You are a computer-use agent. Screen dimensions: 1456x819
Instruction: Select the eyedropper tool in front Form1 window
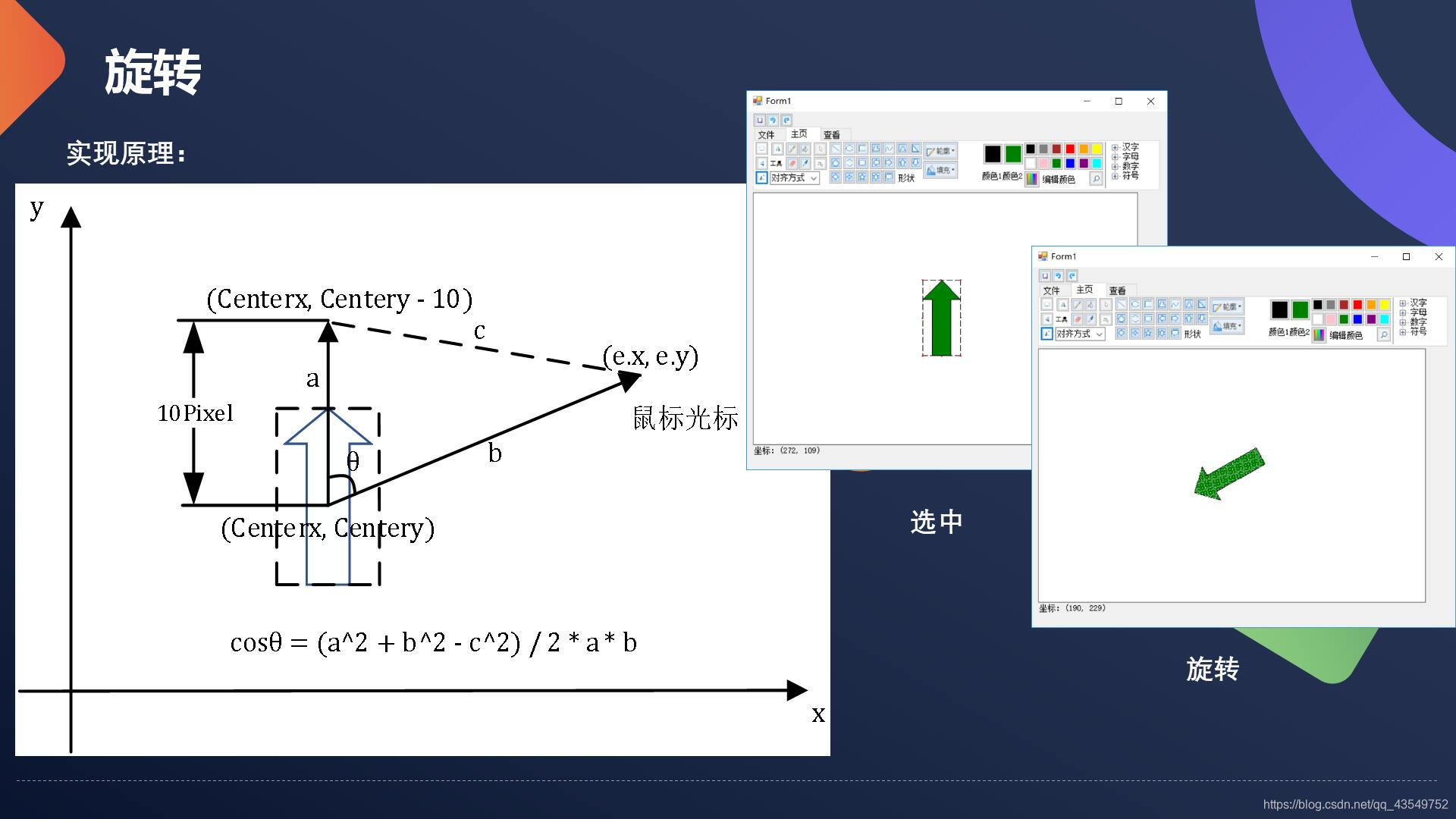pyautogui.click(x=1090, y=319)
